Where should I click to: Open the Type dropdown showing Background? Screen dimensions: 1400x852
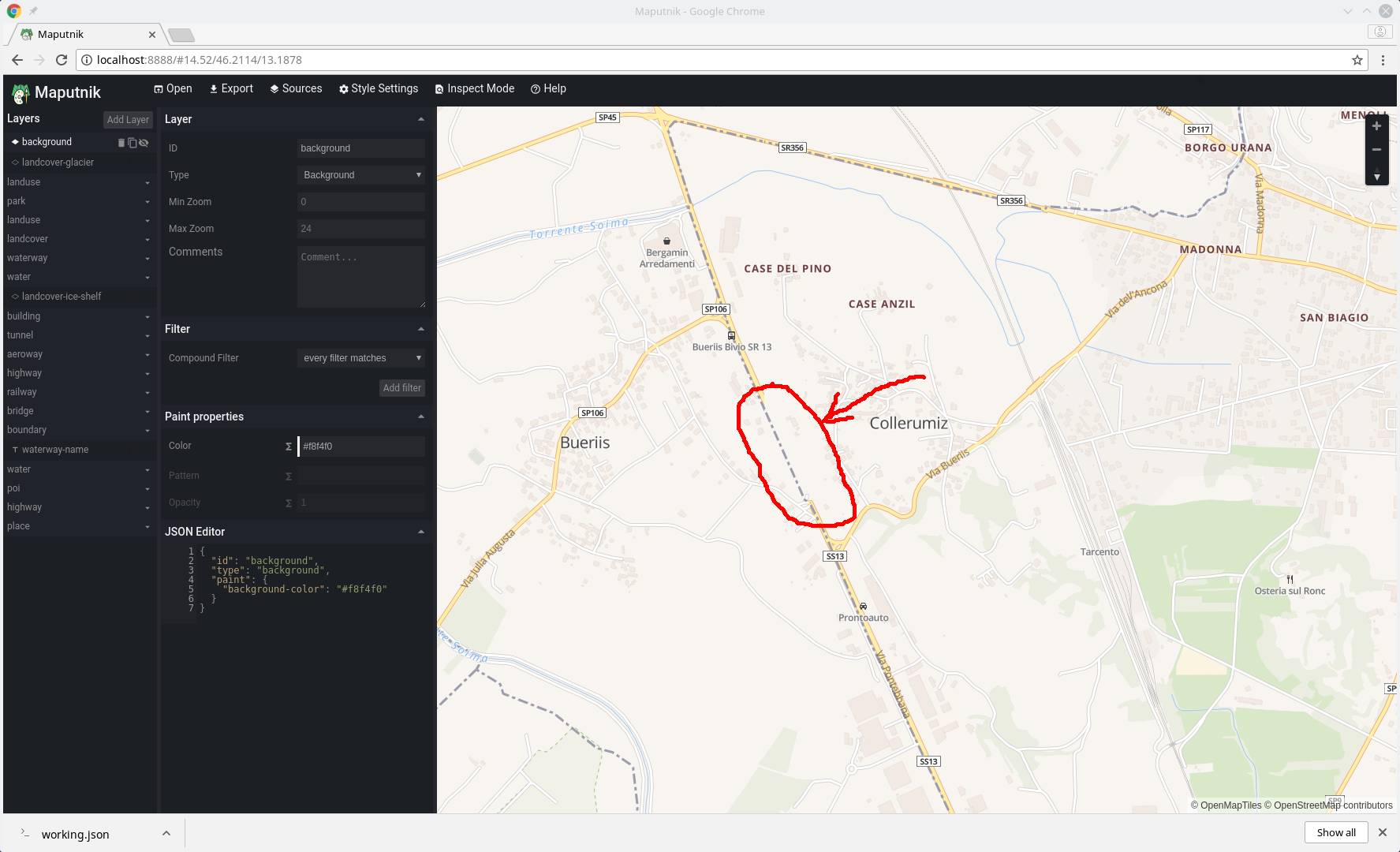coord(360,174)
